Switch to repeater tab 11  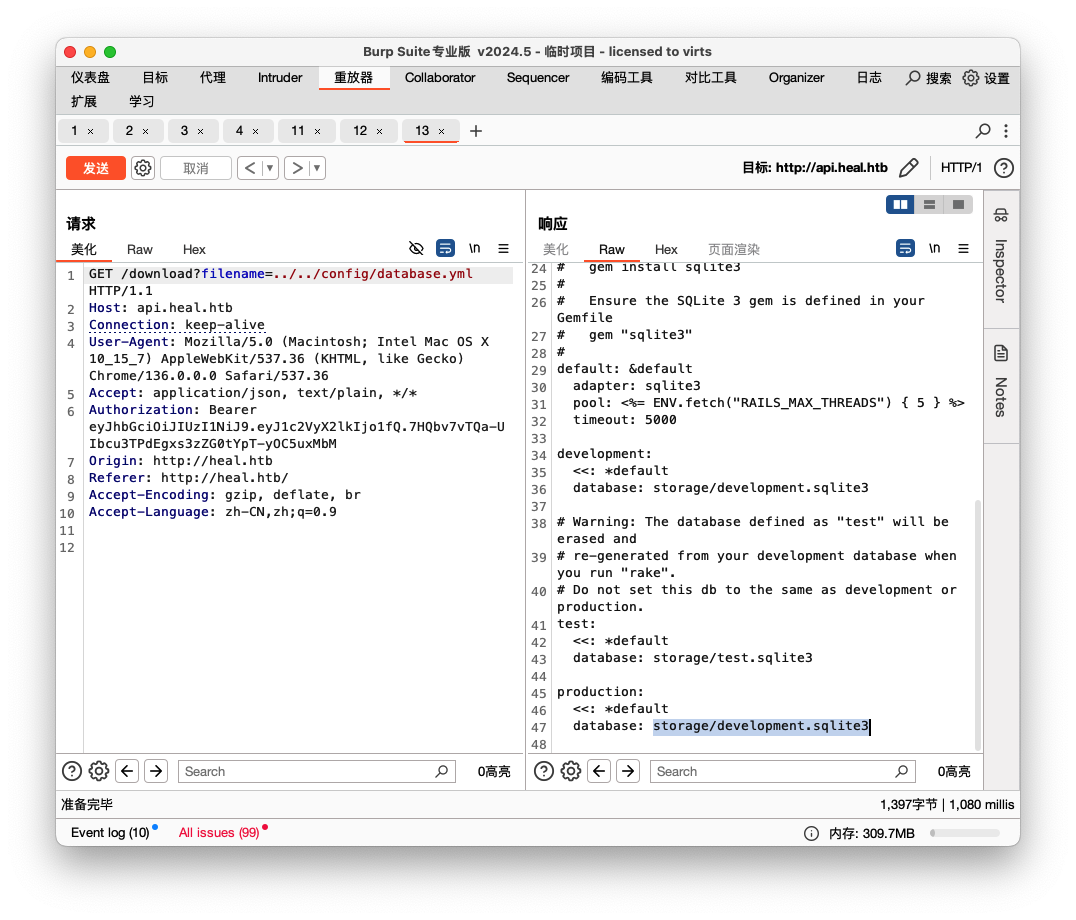pos(298,130)
